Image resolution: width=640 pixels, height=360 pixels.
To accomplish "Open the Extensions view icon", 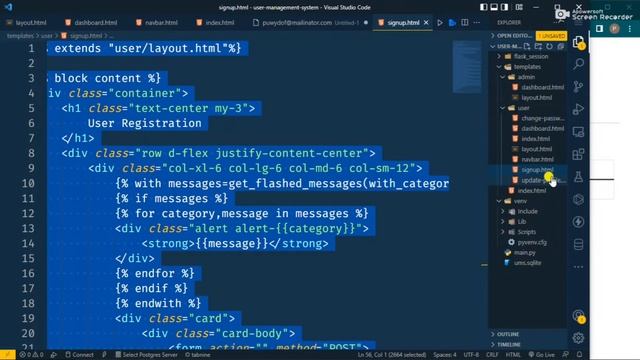I will 578,154.
